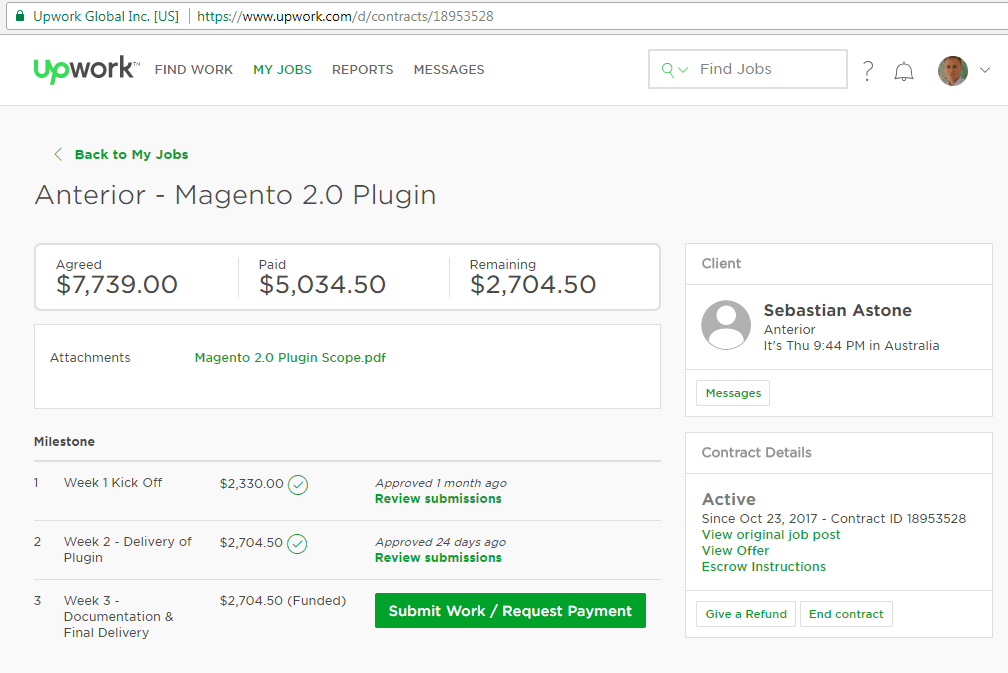Viewport: 1008px width, 673px height.
Task: Click the Week 2 approved checkmark icon
Action: click(298, 544)
